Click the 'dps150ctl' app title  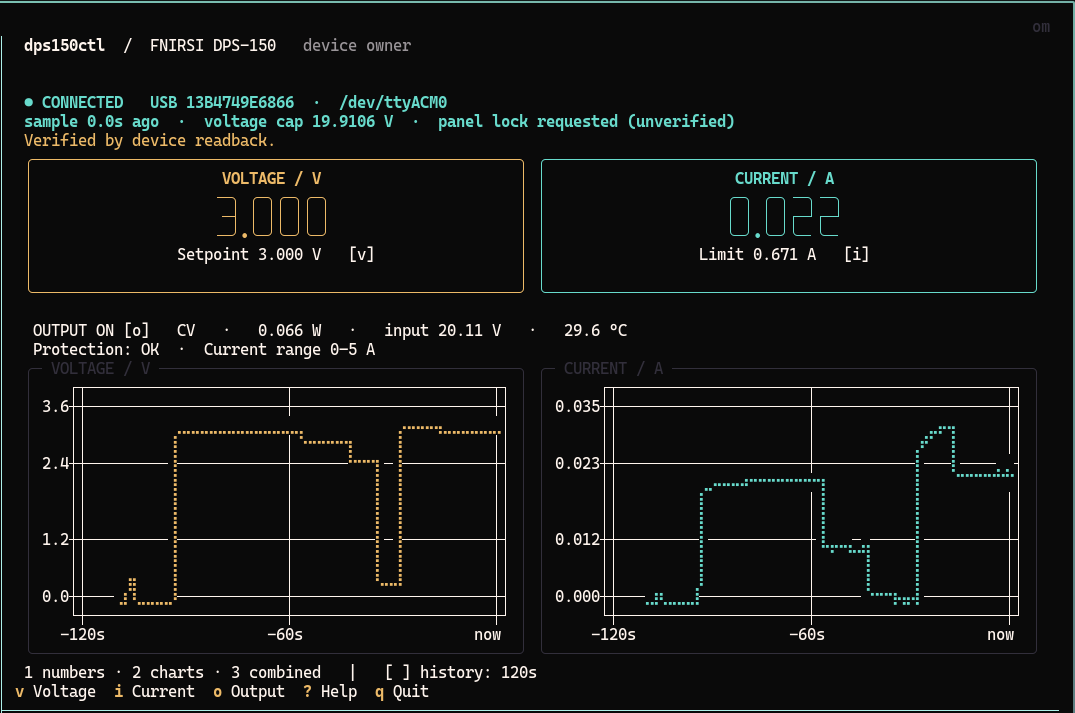coord(64,46)
